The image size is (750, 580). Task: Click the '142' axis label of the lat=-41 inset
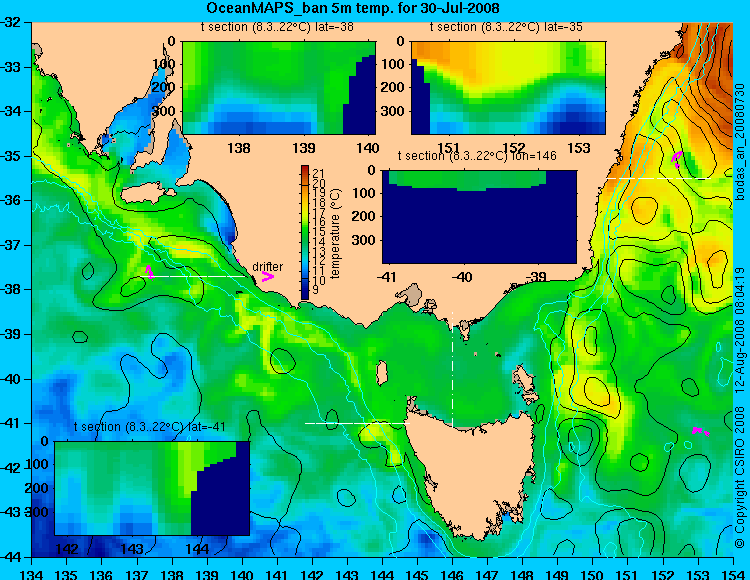pyautogui.click(x=67, y=548)
